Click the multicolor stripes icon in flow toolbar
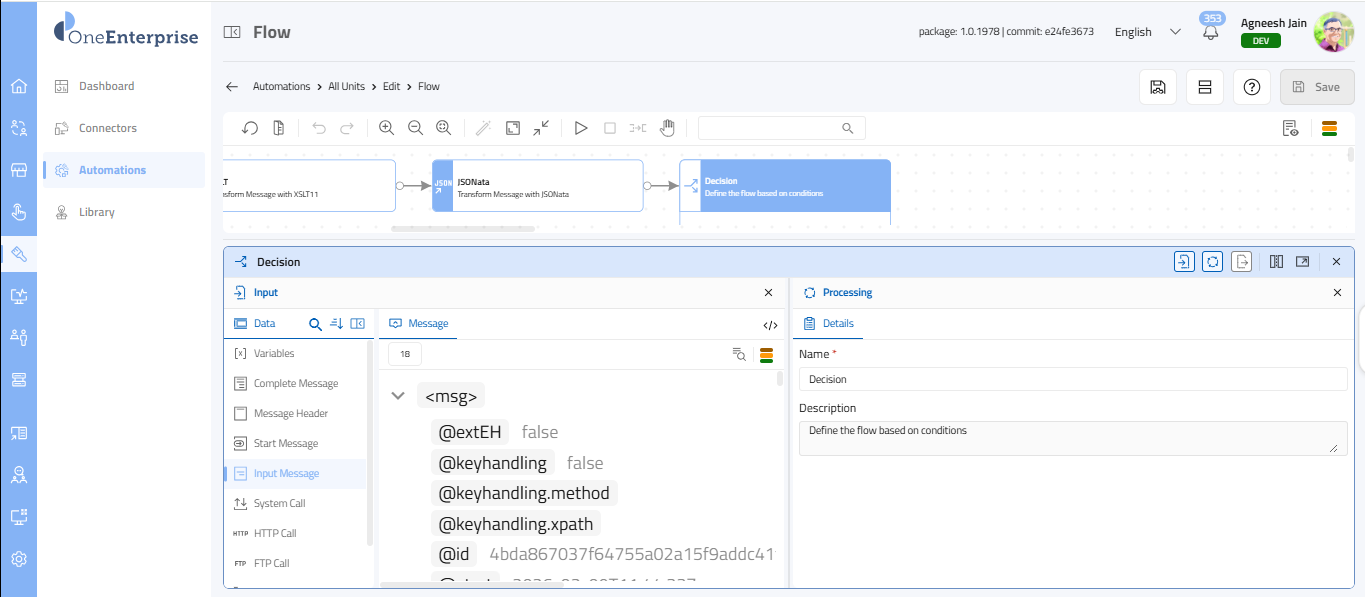Image resolution: width=1365 pixels, height=597 pixels. click(1330, 128)
